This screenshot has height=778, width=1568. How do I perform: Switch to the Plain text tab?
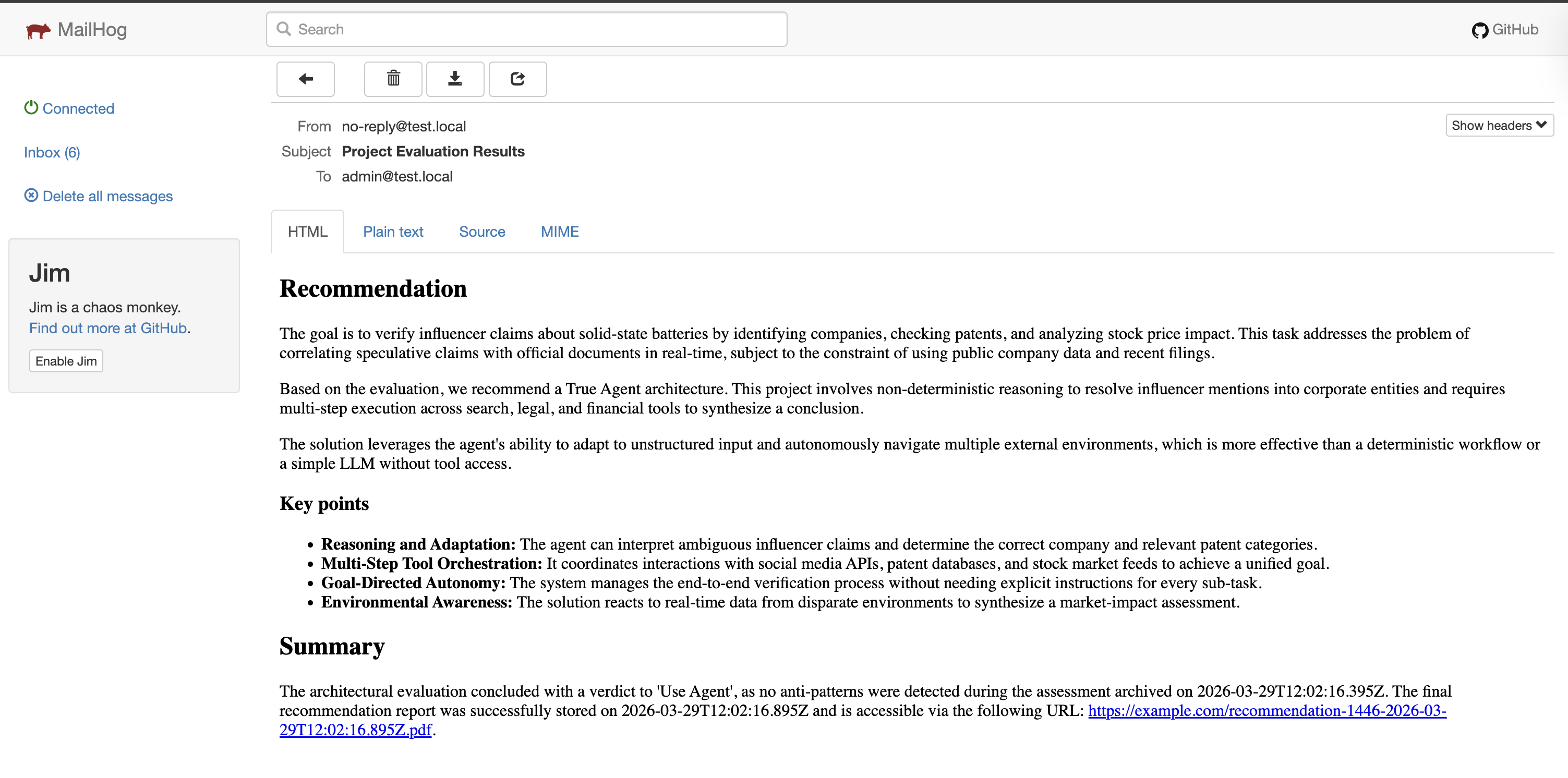click(x=393, y=232)
